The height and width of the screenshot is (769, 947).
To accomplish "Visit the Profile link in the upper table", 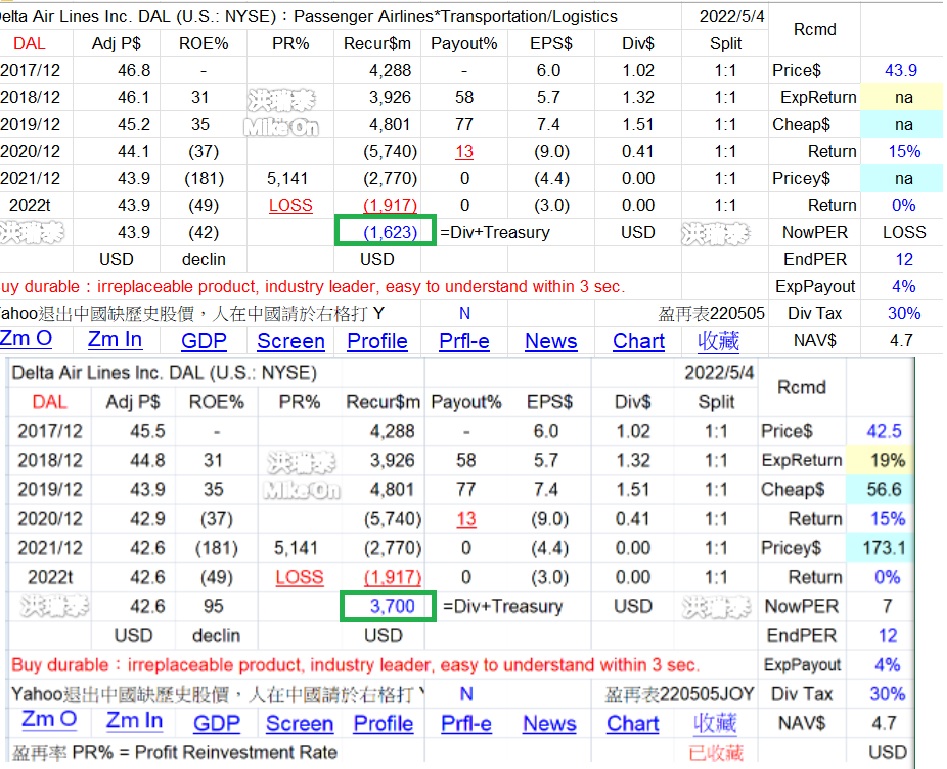I will (x=377, y=341).
